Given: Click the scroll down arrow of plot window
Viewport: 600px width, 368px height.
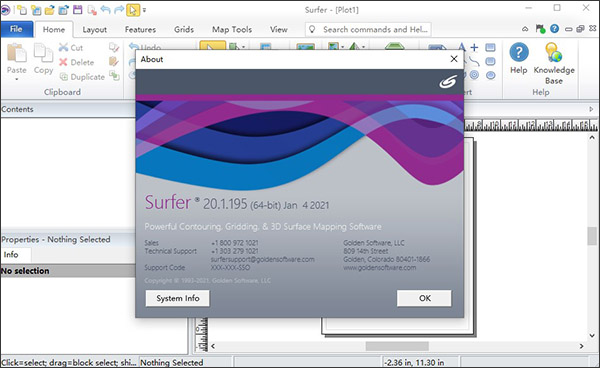Looking at the screenshot, I should point(592,336).
